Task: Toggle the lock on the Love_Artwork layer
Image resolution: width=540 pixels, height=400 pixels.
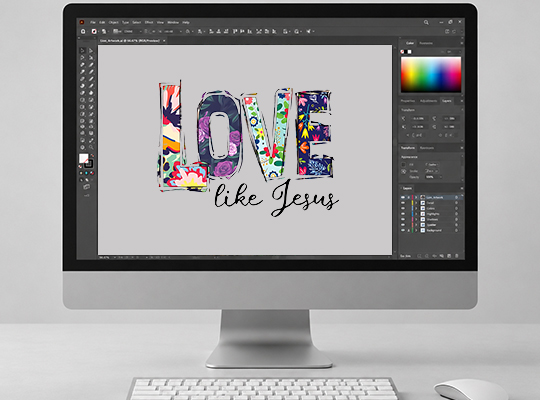Action: point(408,197)
